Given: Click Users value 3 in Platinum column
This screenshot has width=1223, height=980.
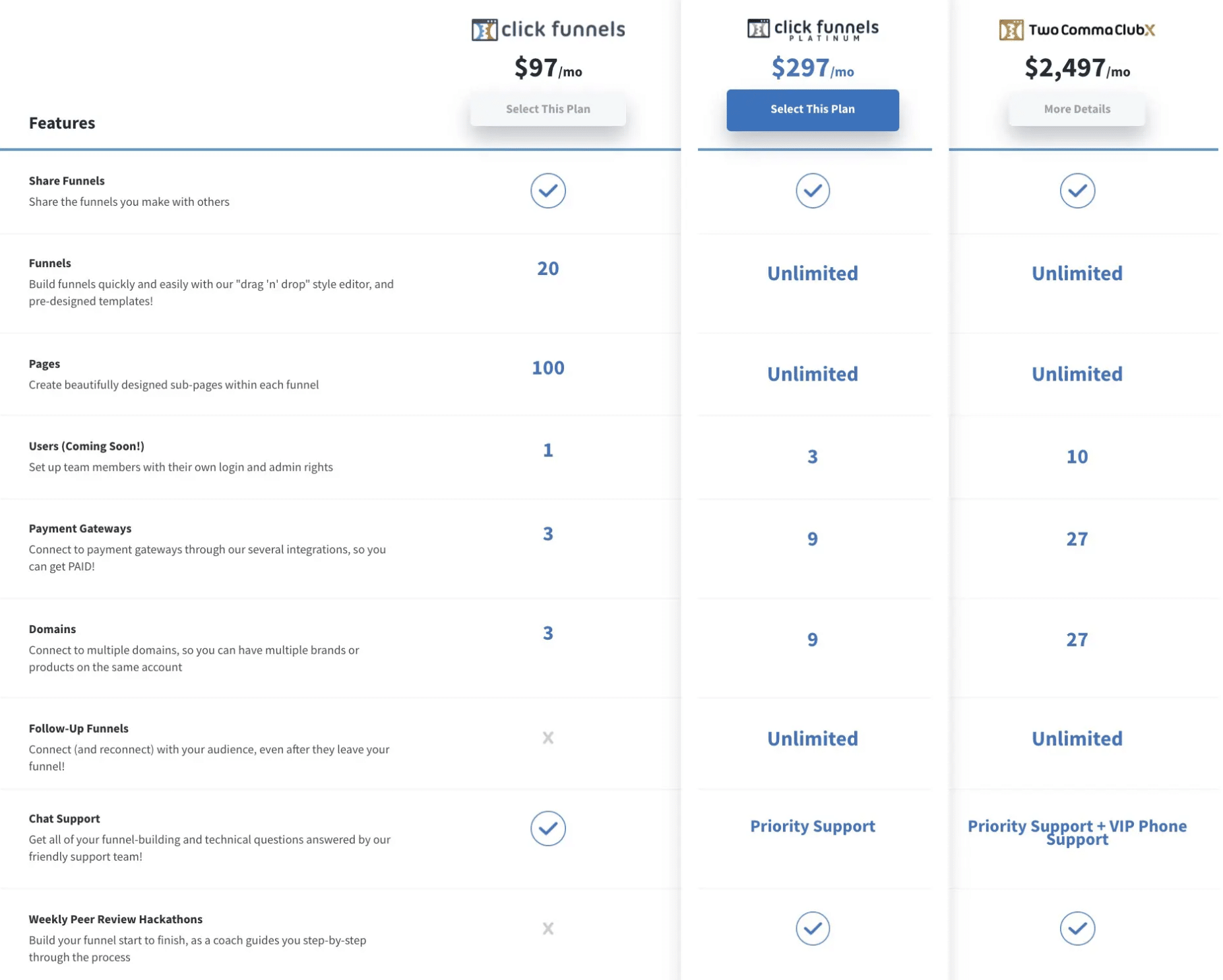Looking at the screenshot, I should tap(813, 457).
